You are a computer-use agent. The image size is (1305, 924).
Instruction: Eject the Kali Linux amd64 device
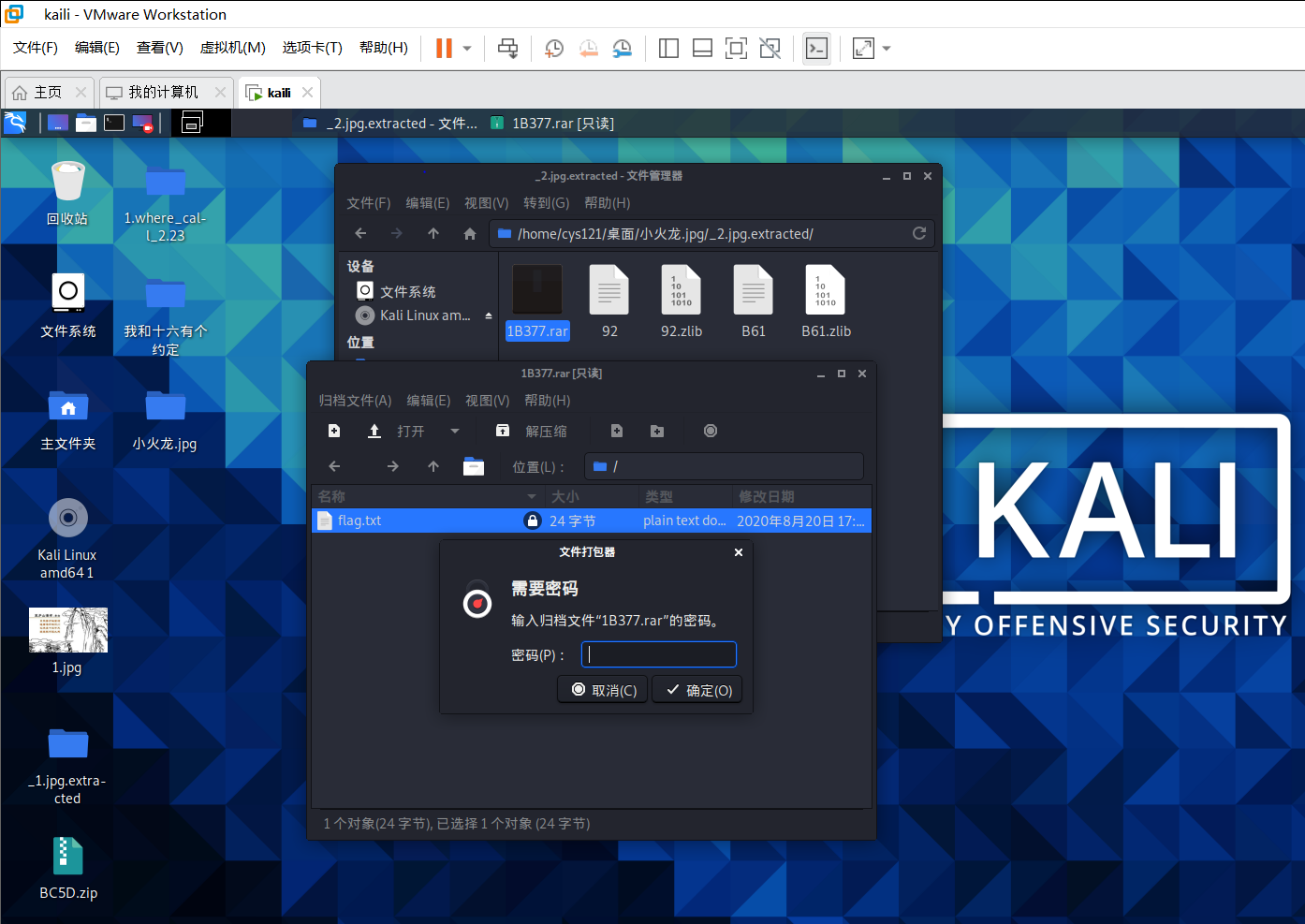click(488, 315)
